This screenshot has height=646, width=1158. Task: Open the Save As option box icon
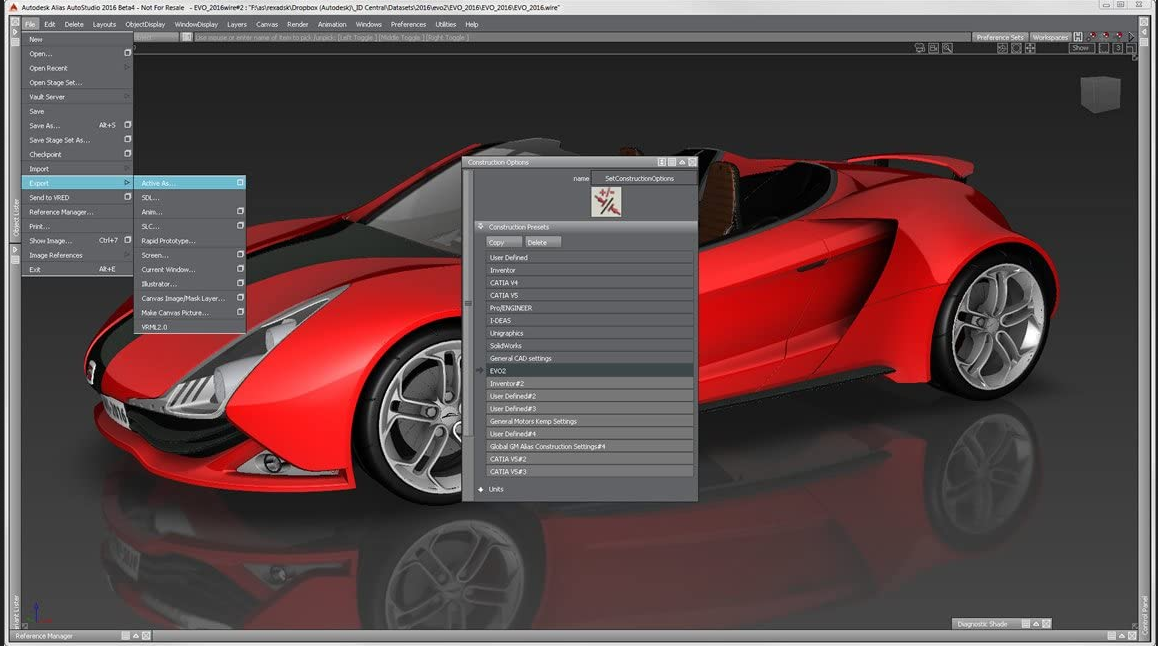pos(127,126)
